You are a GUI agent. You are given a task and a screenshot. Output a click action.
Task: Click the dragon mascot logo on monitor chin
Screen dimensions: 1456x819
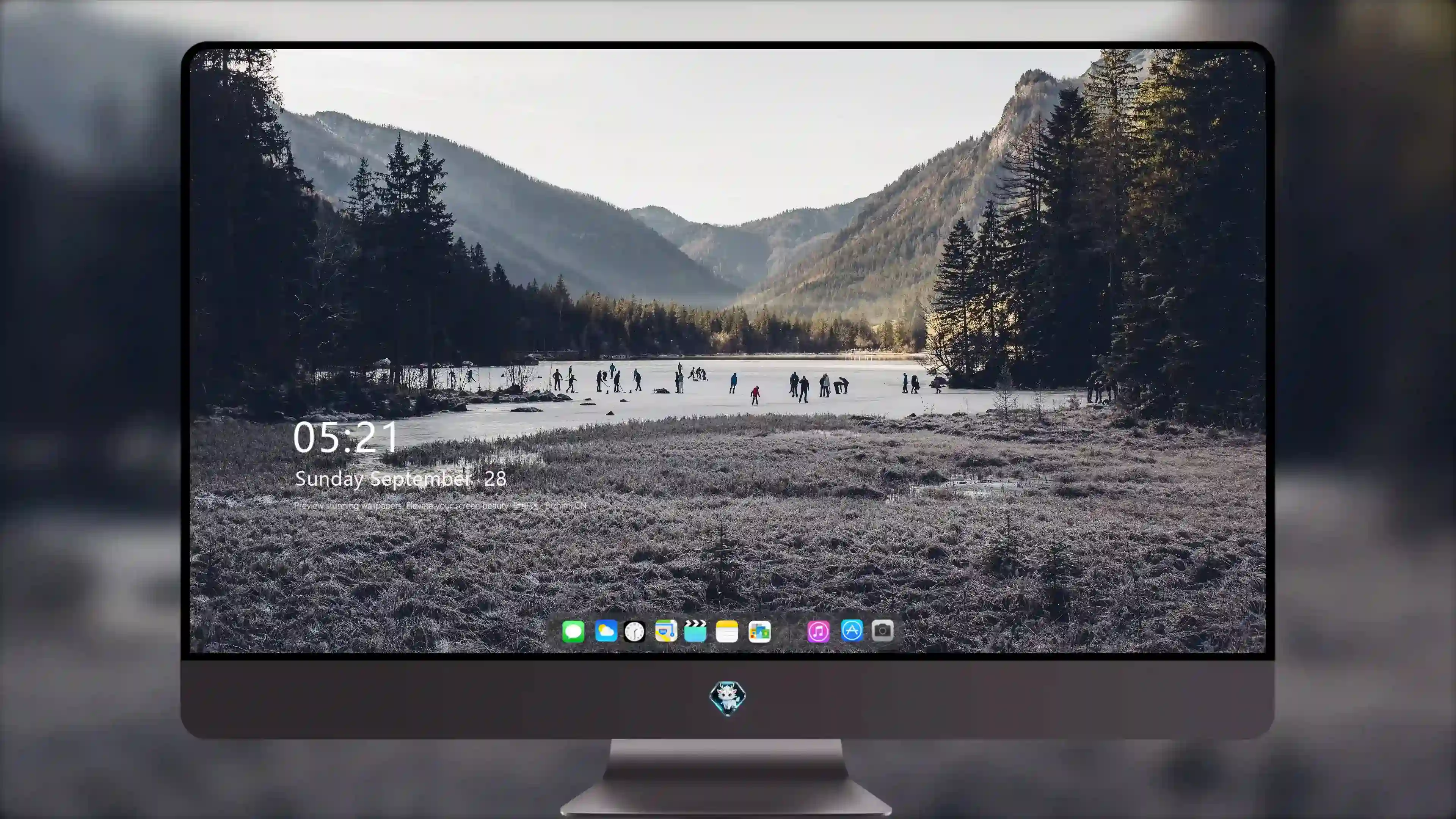pyautogui.click(x=728, y=698)
